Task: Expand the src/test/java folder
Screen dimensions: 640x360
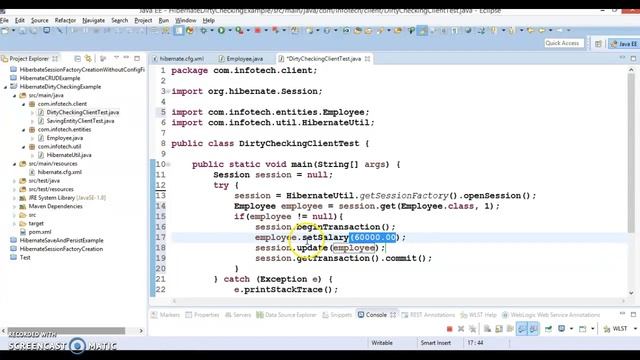Action: click(x=15, y=181)
